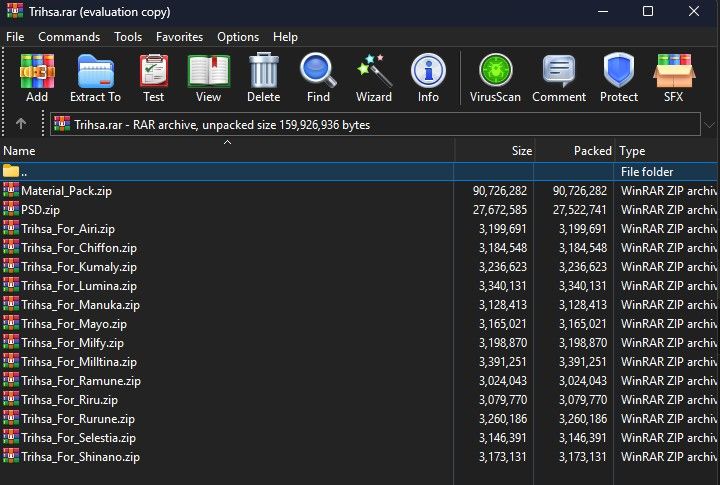Click icon beside Trihsa_For_Kumaly.zip
Screen dimensions: 720x485
11,266
